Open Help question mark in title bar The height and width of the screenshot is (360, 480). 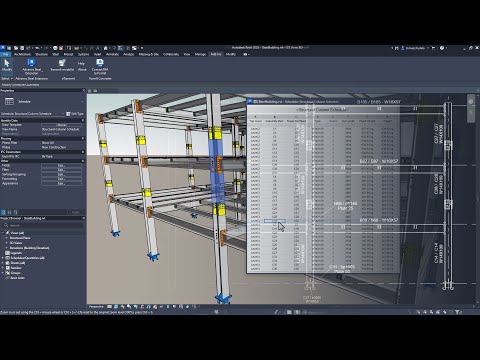(442, 48)
